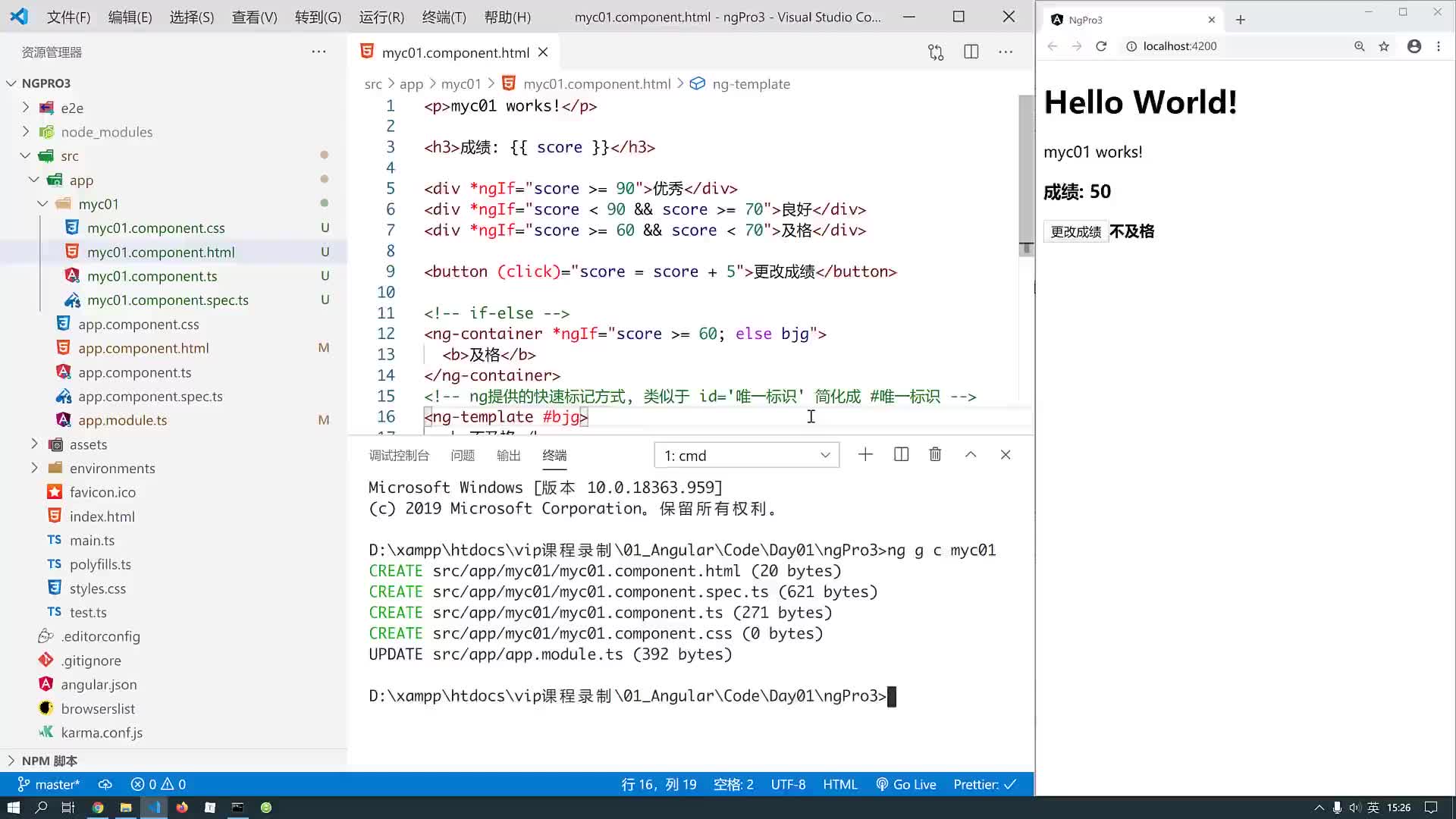Open the 终端(T) menu
The width and height of the screenshot is (1456, 819).
(x=444, y=17)
